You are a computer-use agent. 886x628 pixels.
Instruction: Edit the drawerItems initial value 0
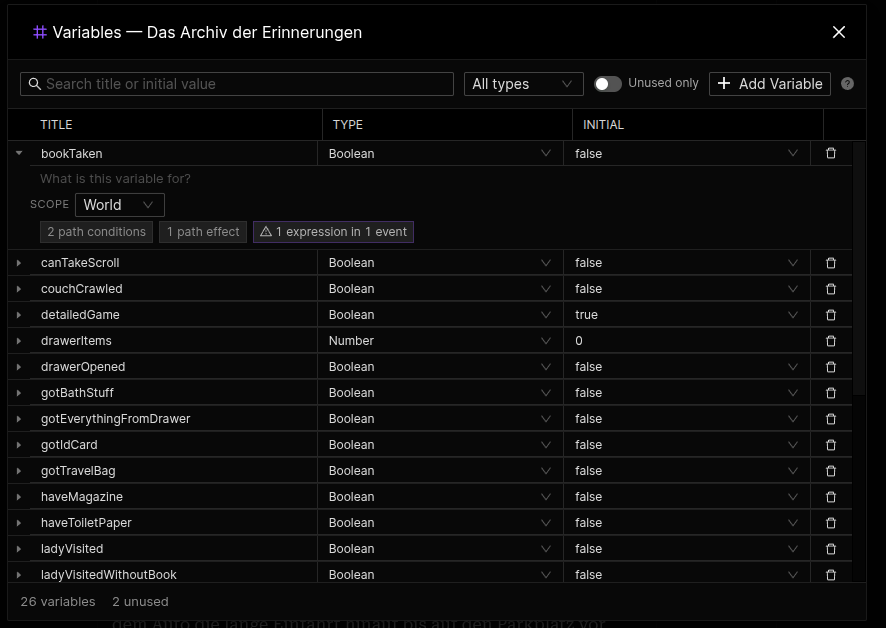687,341
